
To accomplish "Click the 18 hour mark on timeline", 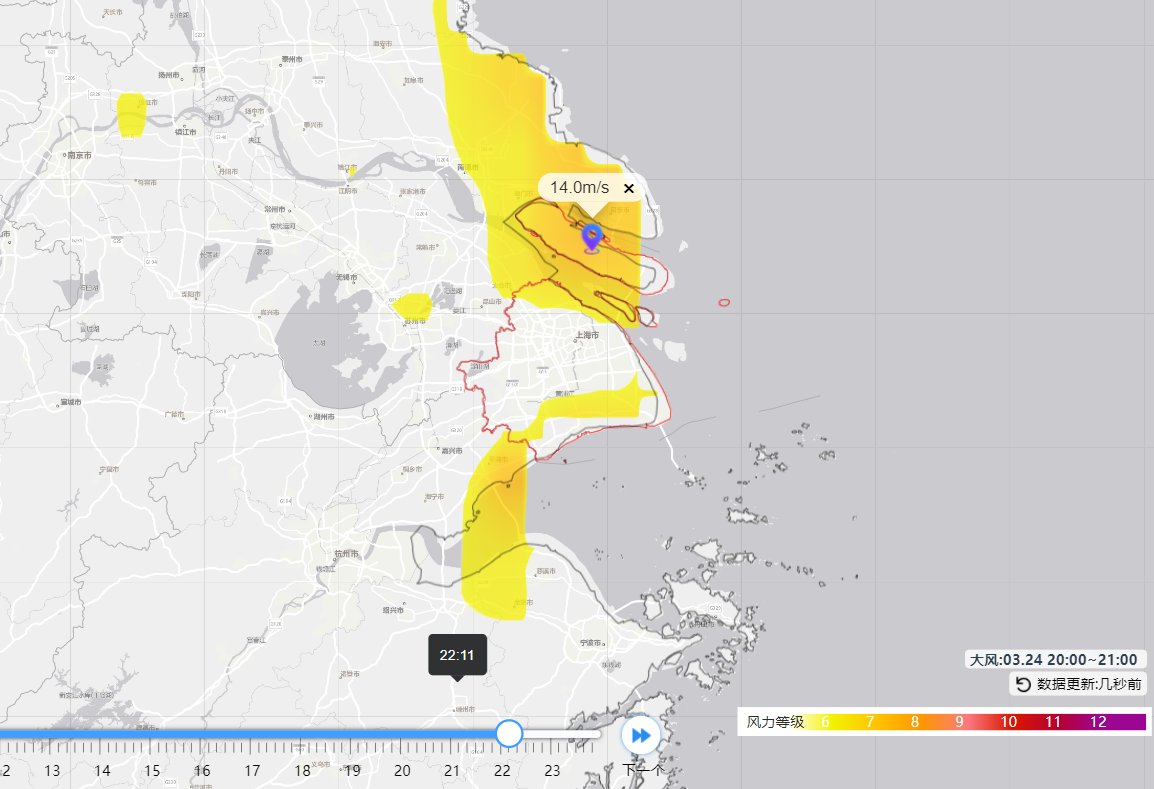I will (302, 771).
